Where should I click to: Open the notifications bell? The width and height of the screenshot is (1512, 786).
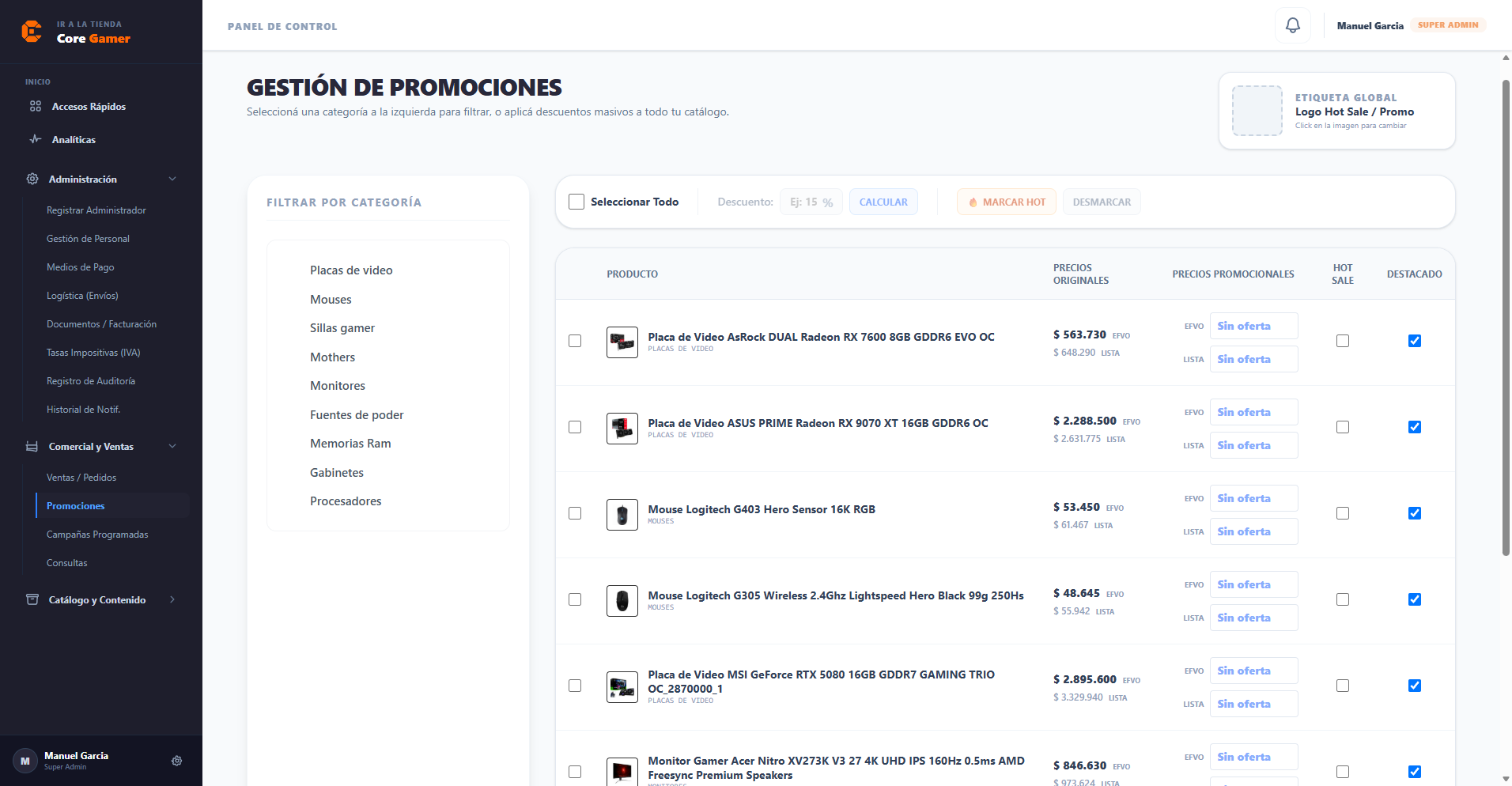1292,25
